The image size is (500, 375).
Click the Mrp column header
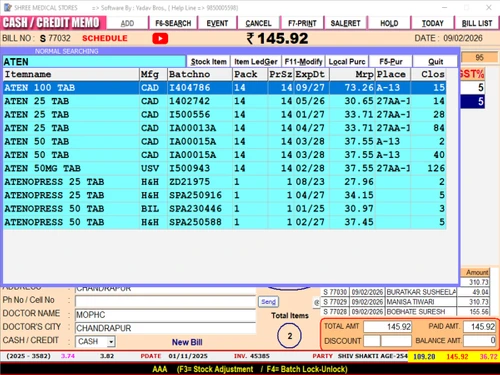tap(352, 74)
